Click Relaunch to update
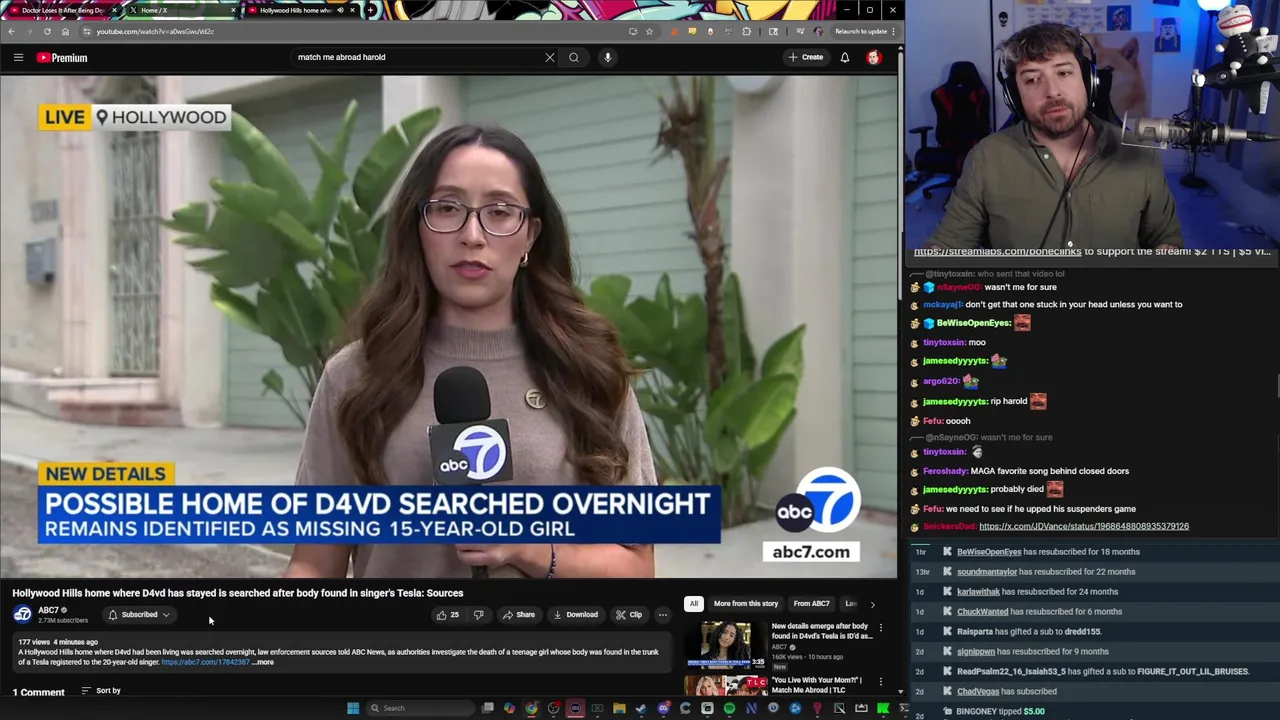This screenshot has height=720, width=1280. click(860, 31)
